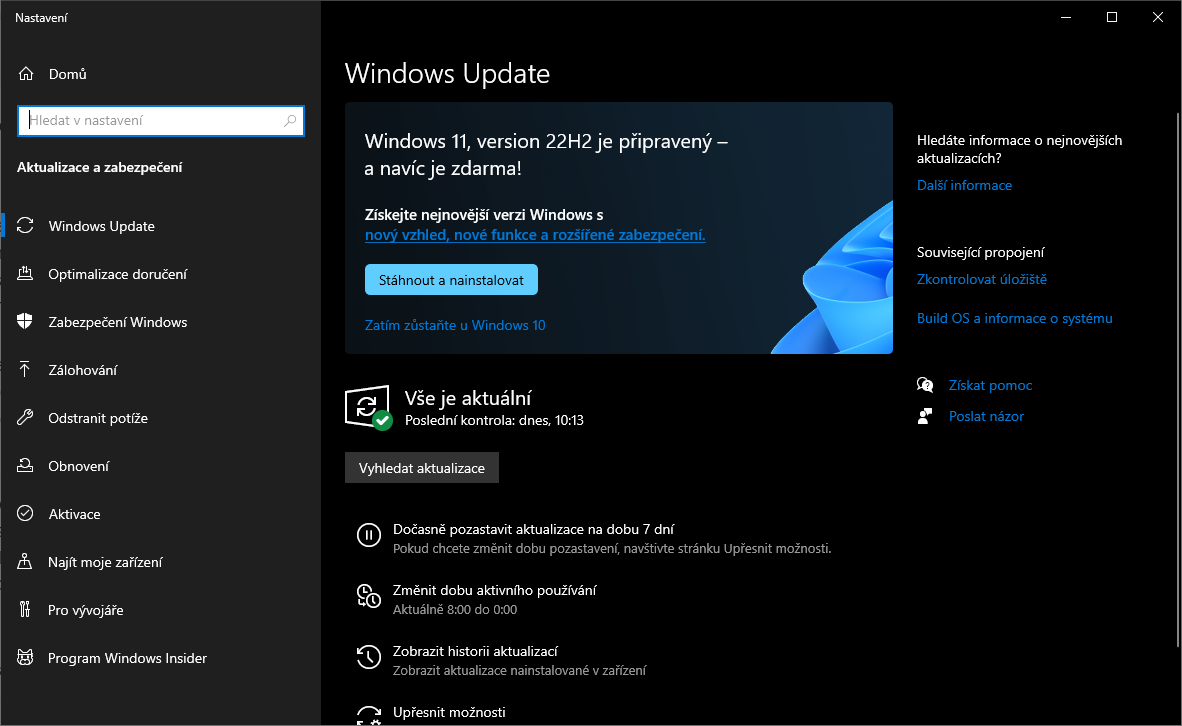Viewport: 1182px width, 726px height.
Task: Minimize the Nastavení window
Action: pyautogui.click(x=1066, y=17)
